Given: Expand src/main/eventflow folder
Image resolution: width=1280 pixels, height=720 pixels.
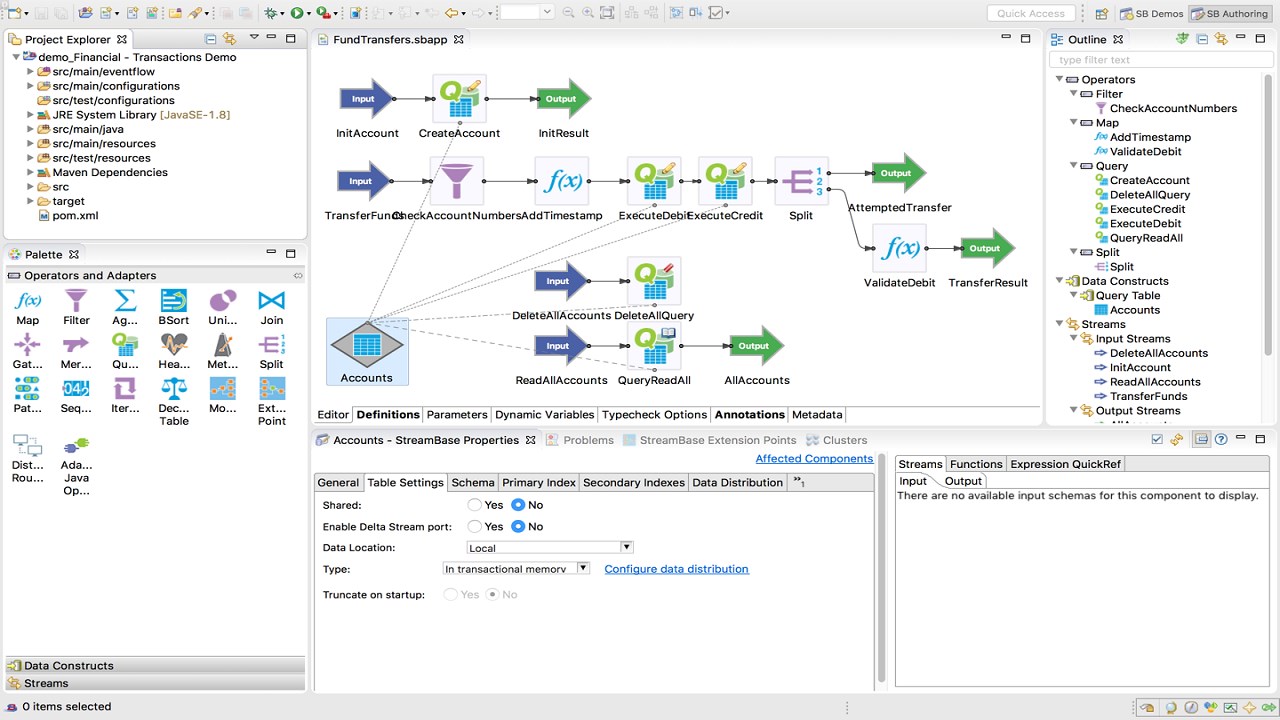Looking at the screenshot, I should pos(31,72).
